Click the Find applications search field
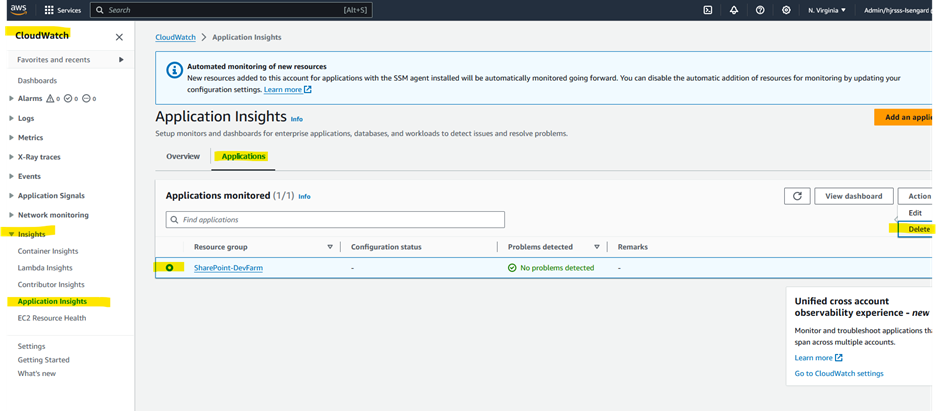The image size is (936, 411). click(x=335, y=219)
